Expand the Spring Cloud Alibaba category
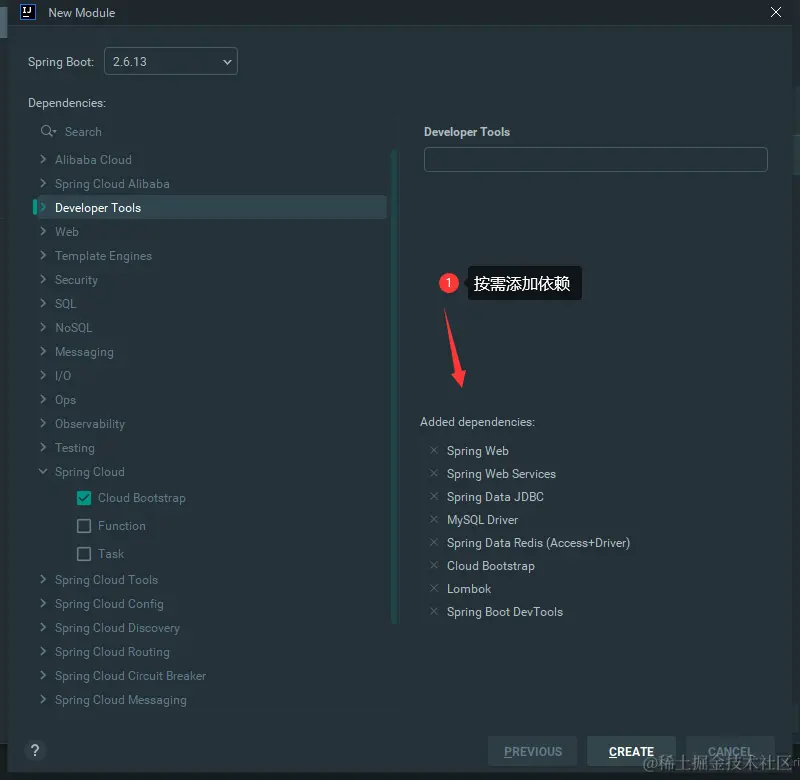Viewport: 800px width, 780px height. [x=43, y=183]
